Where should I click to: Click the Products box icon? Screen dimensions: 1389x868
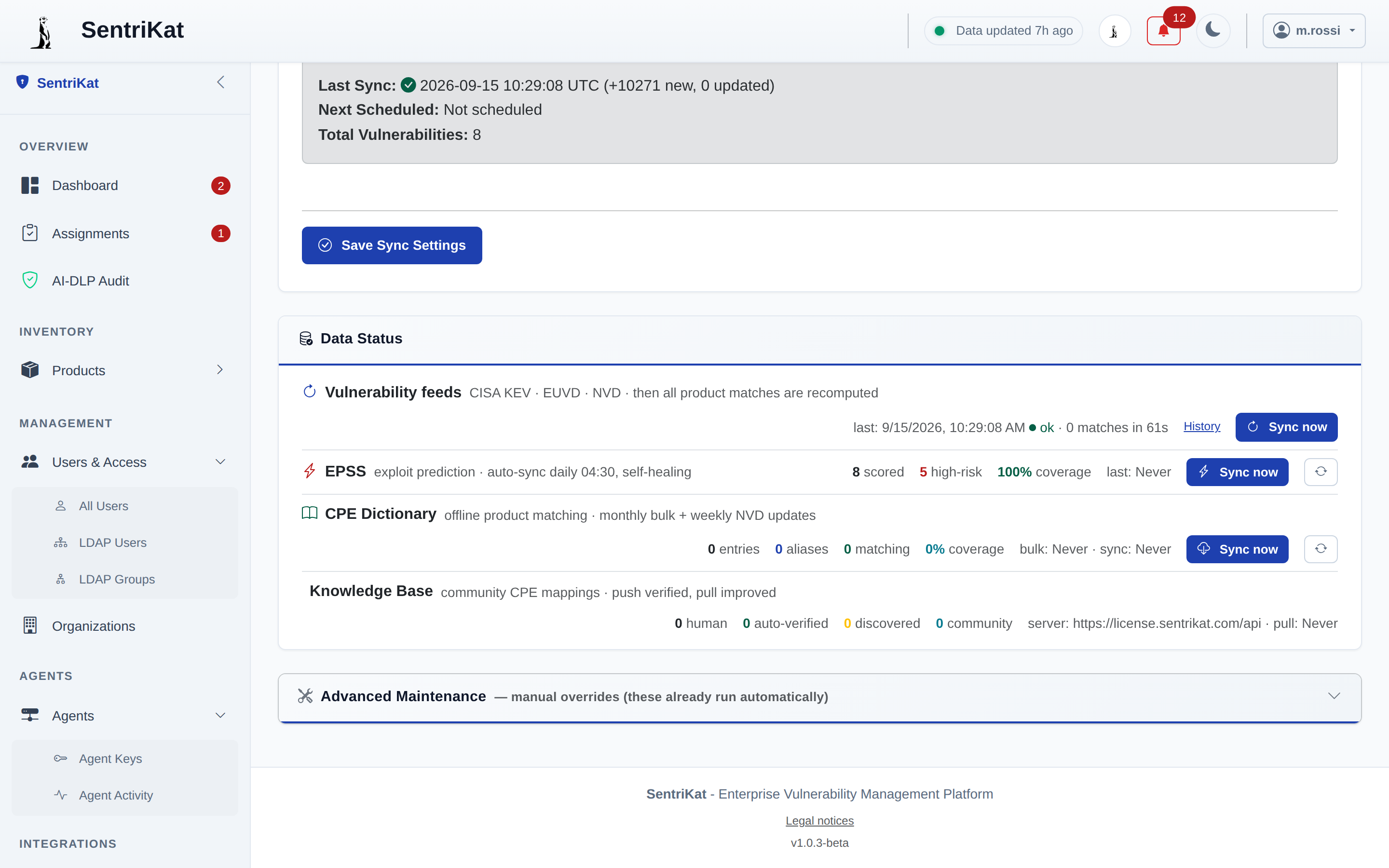click(30, 370)
